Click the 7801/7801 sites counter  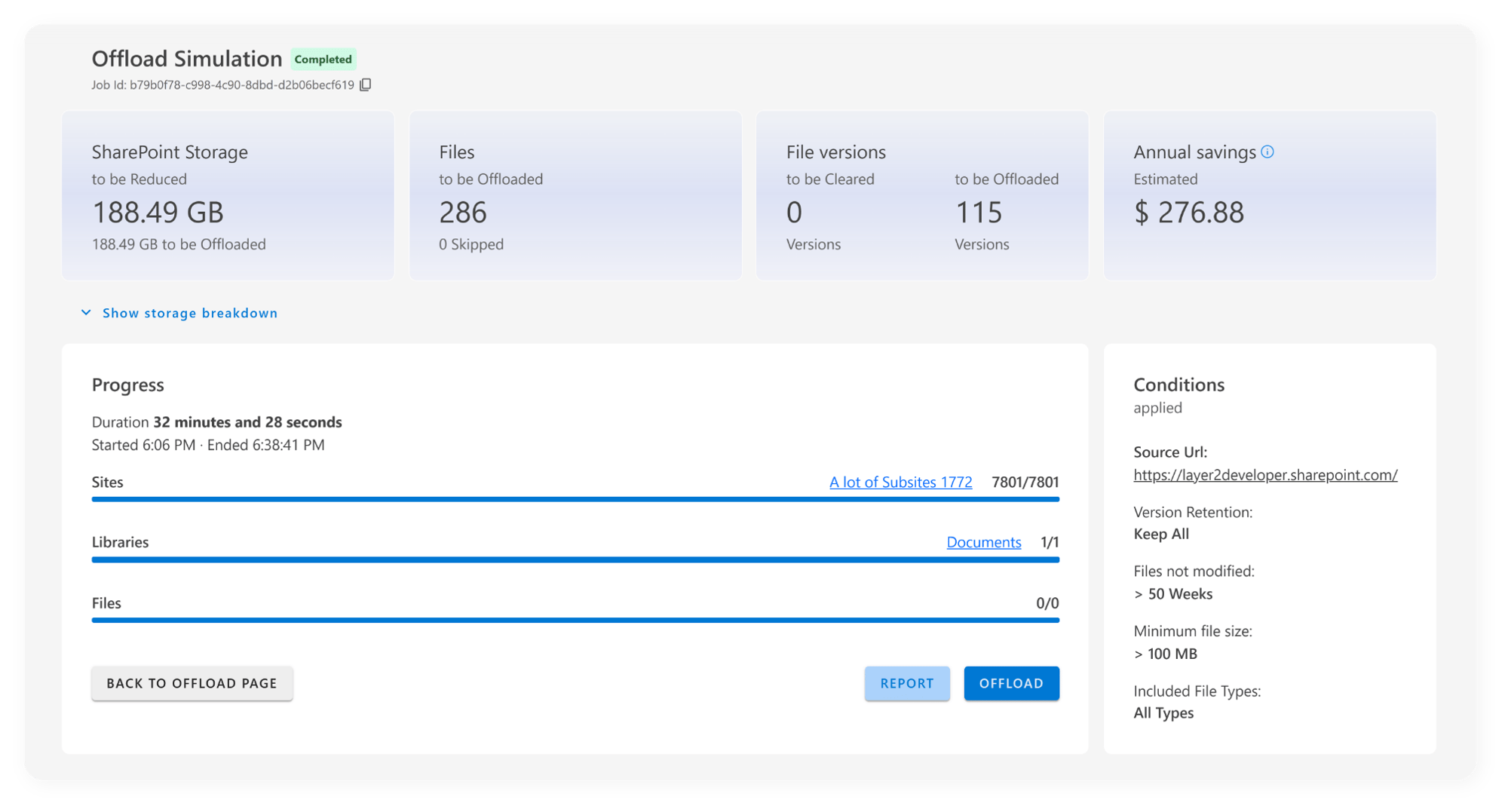coord(1025,482)
